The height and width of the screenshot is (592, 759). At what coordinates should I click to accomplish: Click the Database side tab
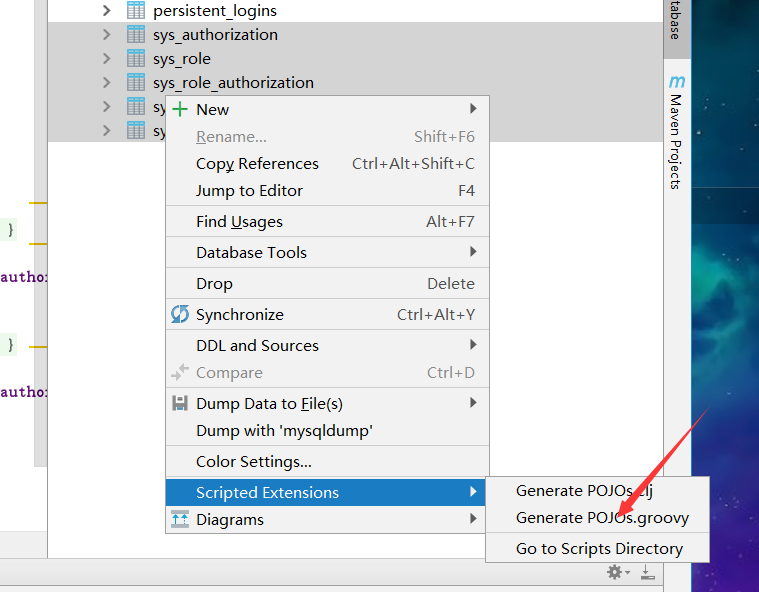click(x=676, y=27)
